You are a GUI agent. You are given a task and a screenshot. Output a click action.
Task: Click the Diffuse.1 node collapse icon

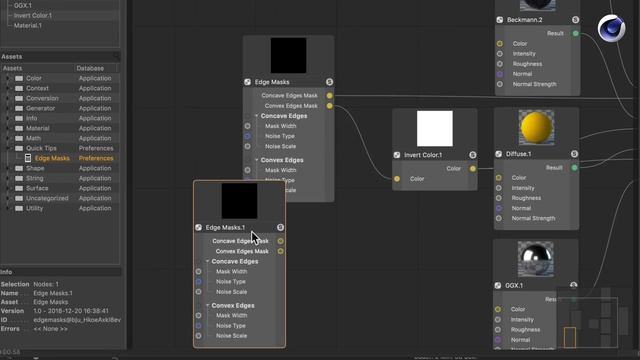point(499,154)
